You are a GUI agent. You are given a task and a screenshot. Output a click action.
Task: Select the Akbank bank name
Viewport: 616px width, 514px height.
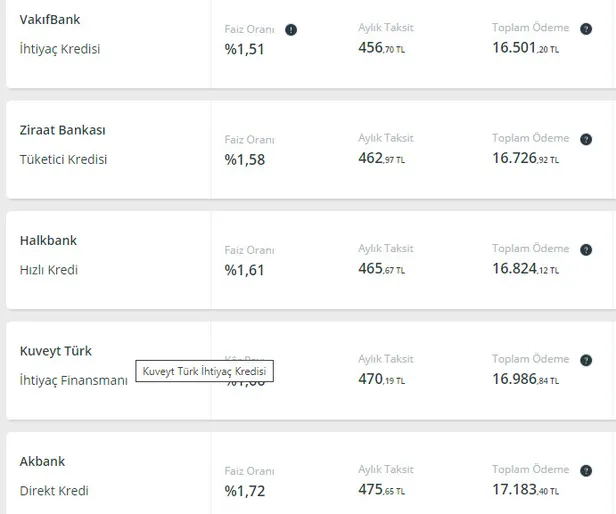pyautogui.click(x=42, y=461)
